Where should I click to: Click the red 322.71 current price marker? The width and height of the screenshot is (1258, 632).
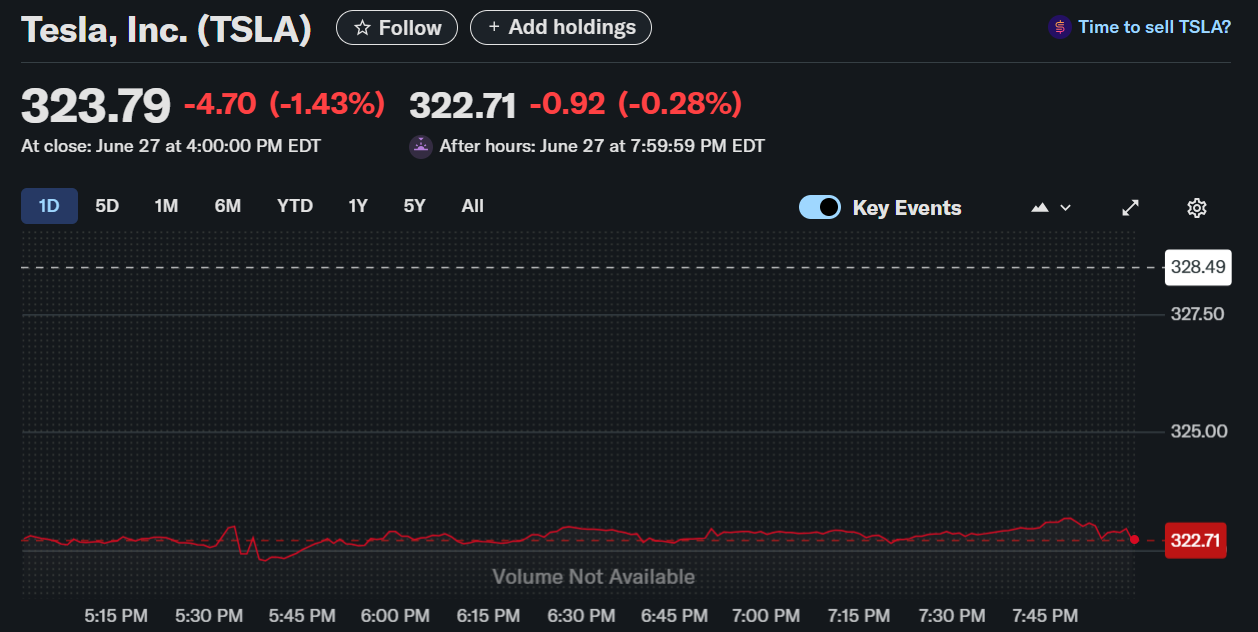1196,540
